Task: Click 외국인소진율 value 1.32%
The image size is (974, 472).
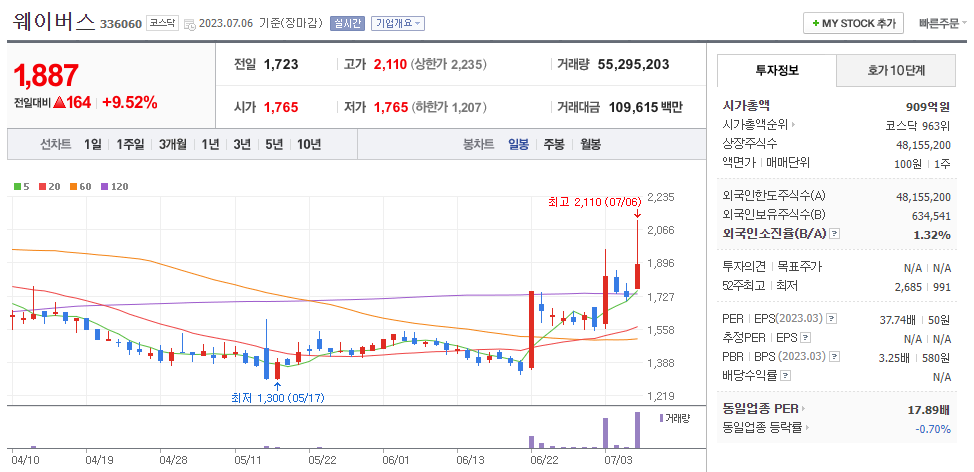Action: tap(932, 235)
